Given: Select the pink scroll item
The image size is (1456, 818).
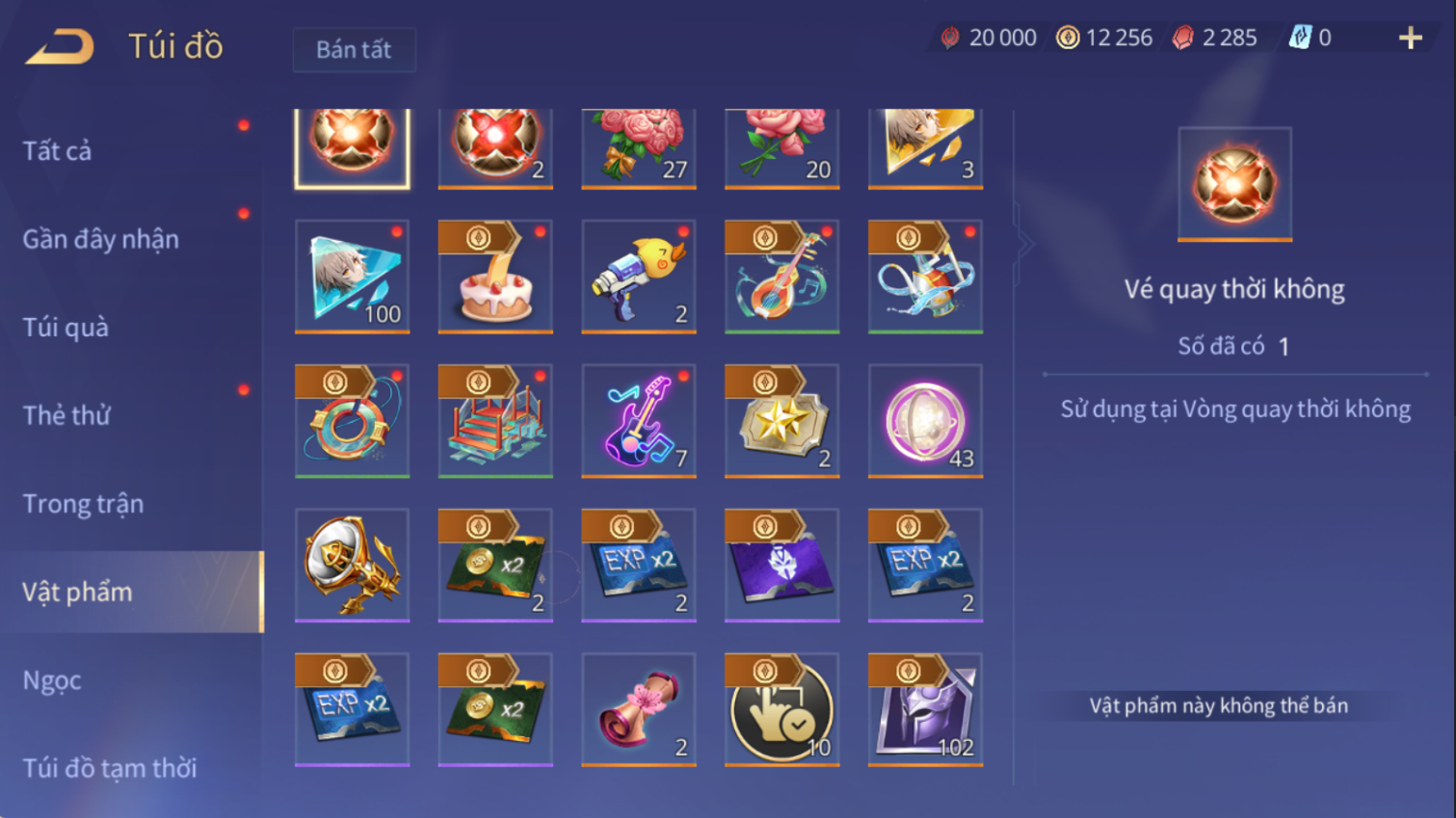Looking at the screenshot, I should pos(639,710).
